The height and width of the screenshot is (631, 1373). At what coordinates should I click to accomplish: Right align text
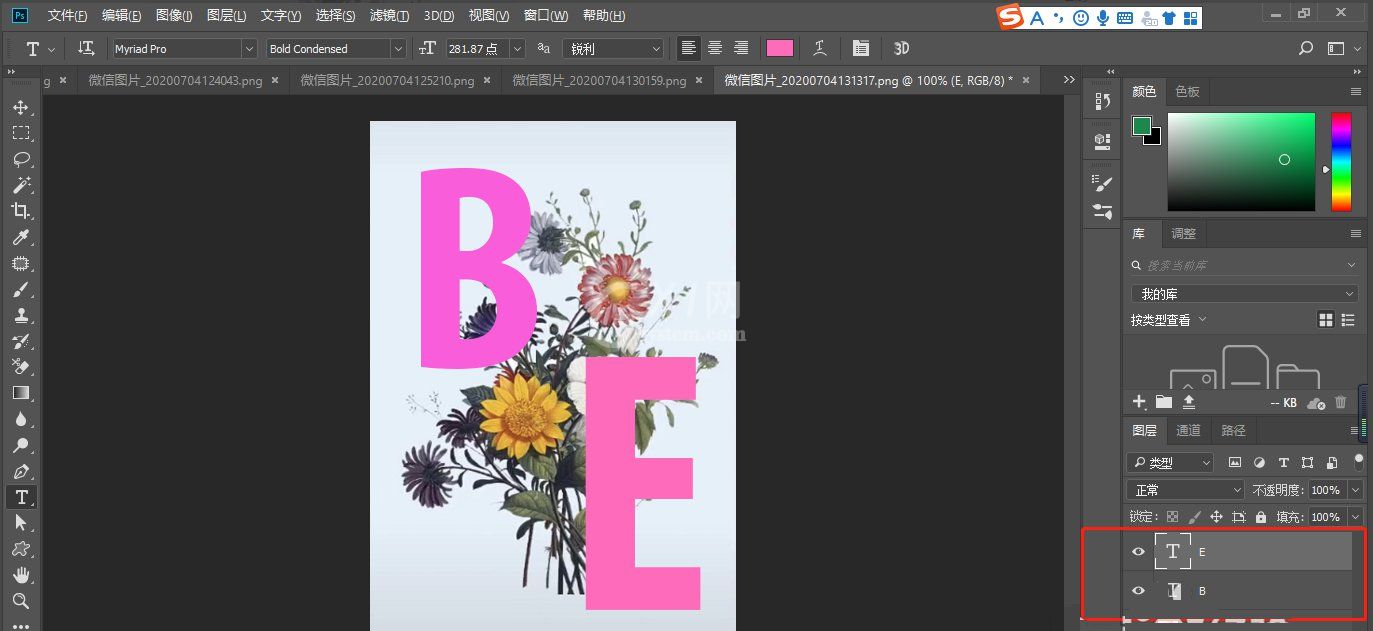tap(741, 48)
